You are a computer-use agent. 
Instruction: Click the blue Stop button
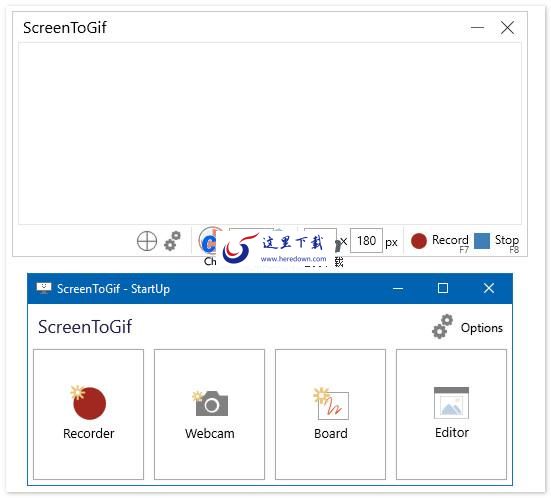[x=496, y=241]
